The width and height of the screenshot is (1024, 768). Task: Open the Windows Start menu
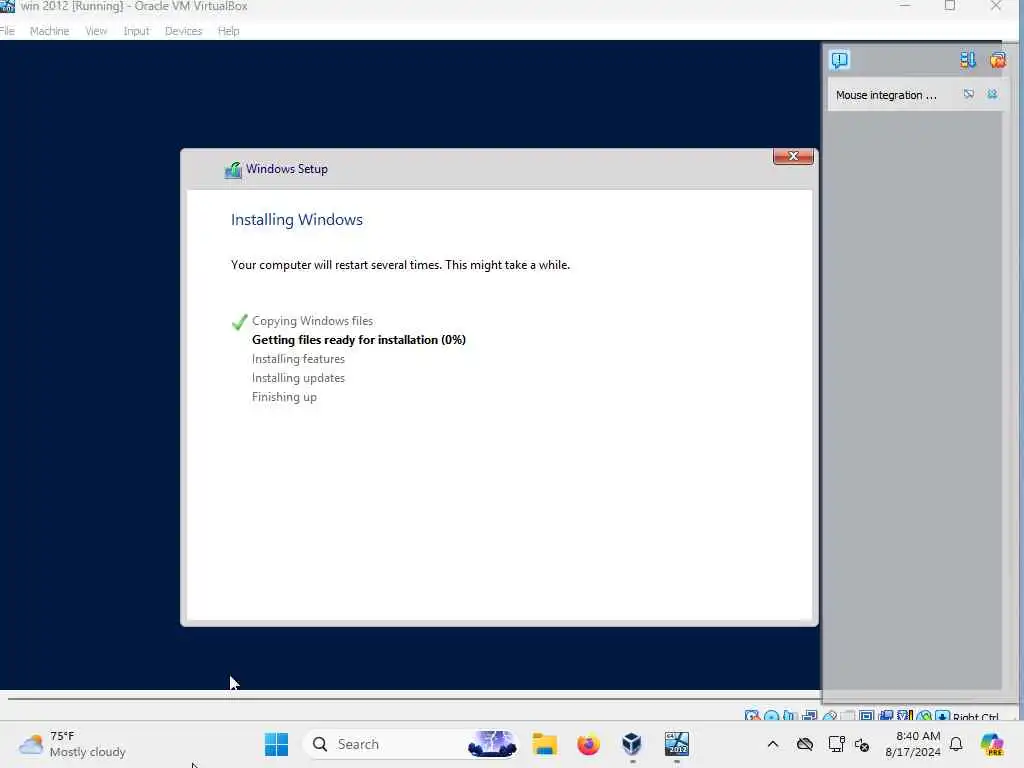(276, 744)
